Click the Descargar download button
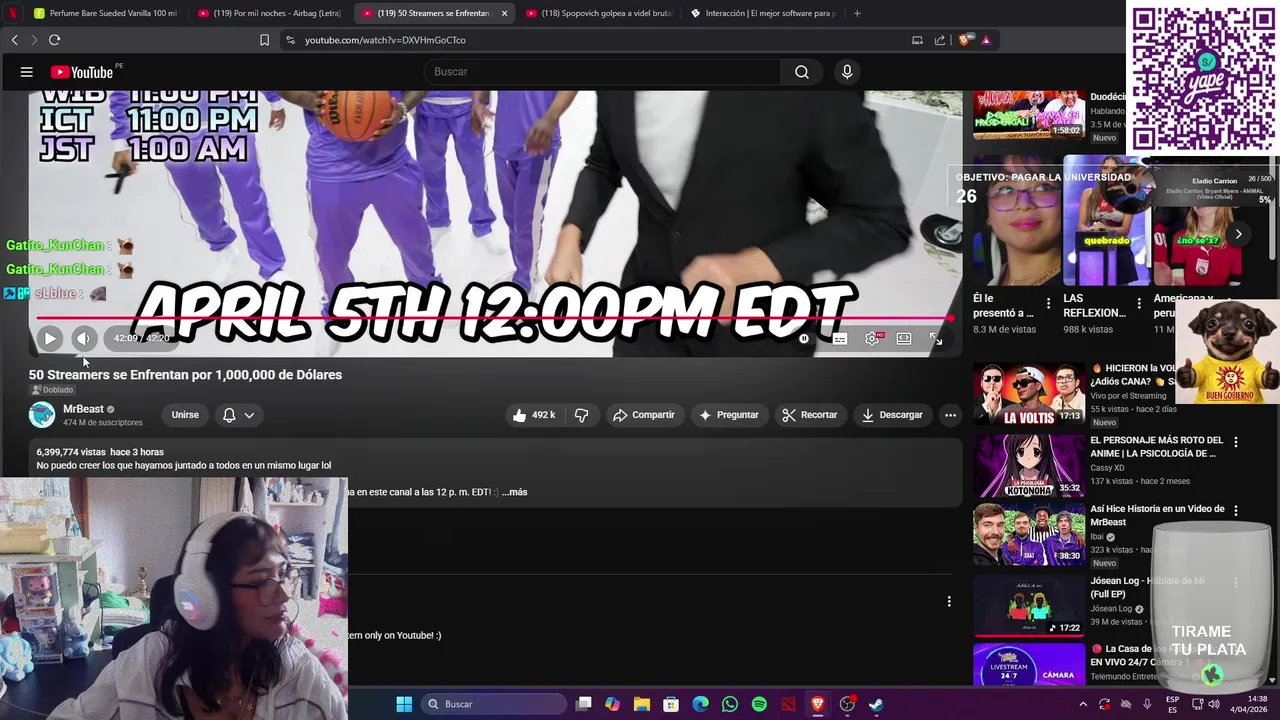The height and width of the screenshot is (720, 1280). (892, 415)
